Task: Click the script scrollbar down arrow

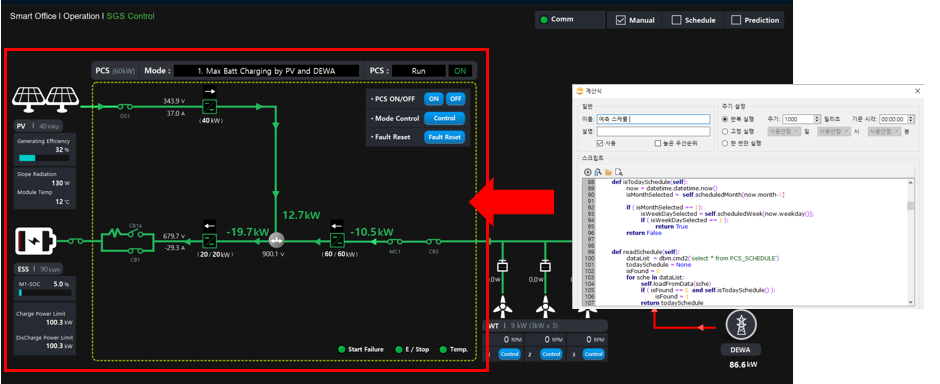Action: (911, 303)
